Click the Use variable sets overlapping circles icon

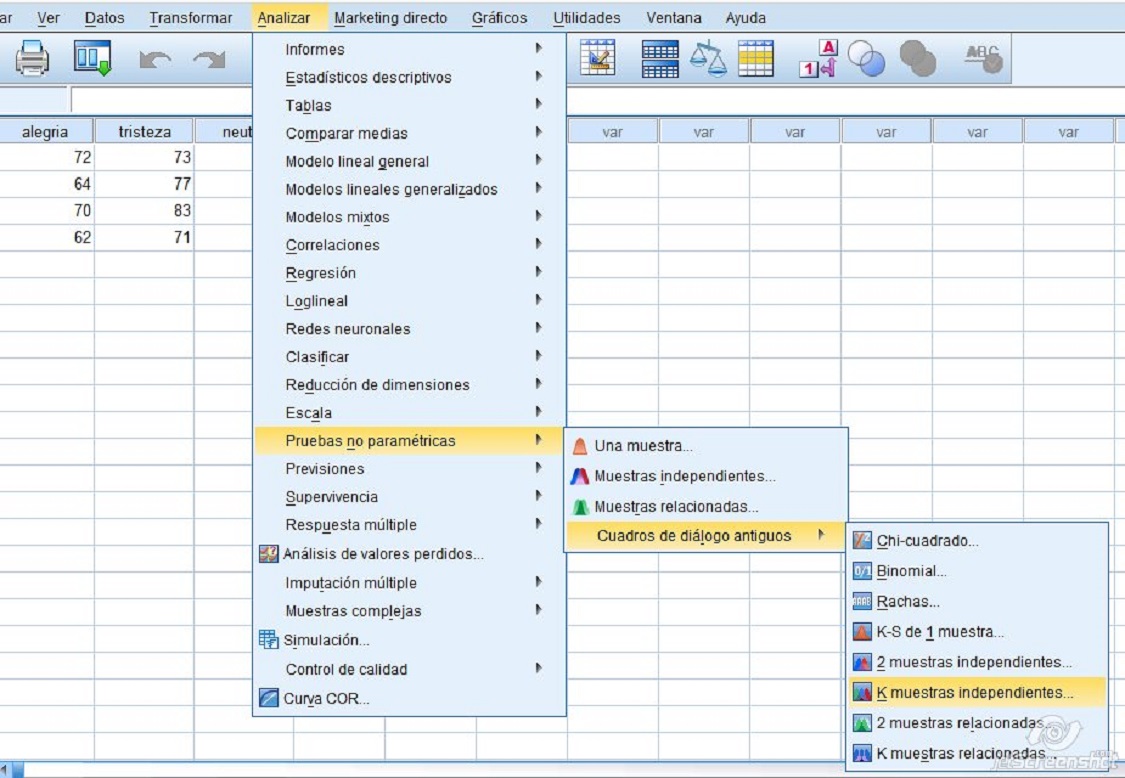(x=866, y=58)
